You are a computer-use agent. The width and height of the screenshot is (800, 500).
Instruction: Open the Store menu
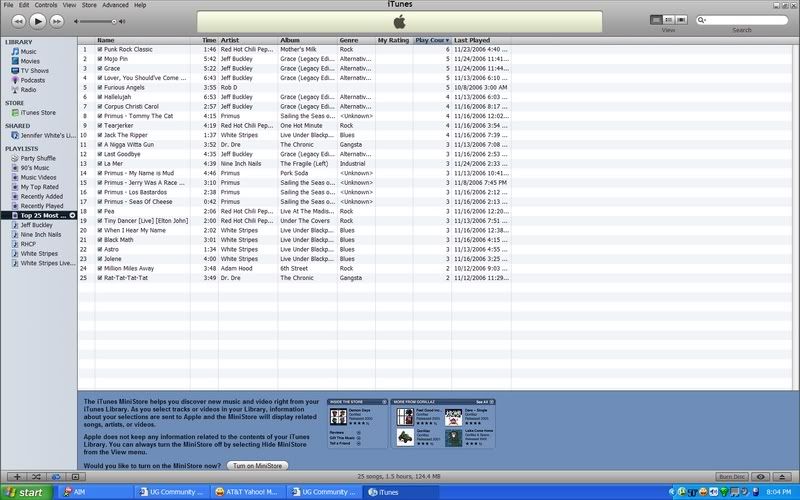(89, 5)
